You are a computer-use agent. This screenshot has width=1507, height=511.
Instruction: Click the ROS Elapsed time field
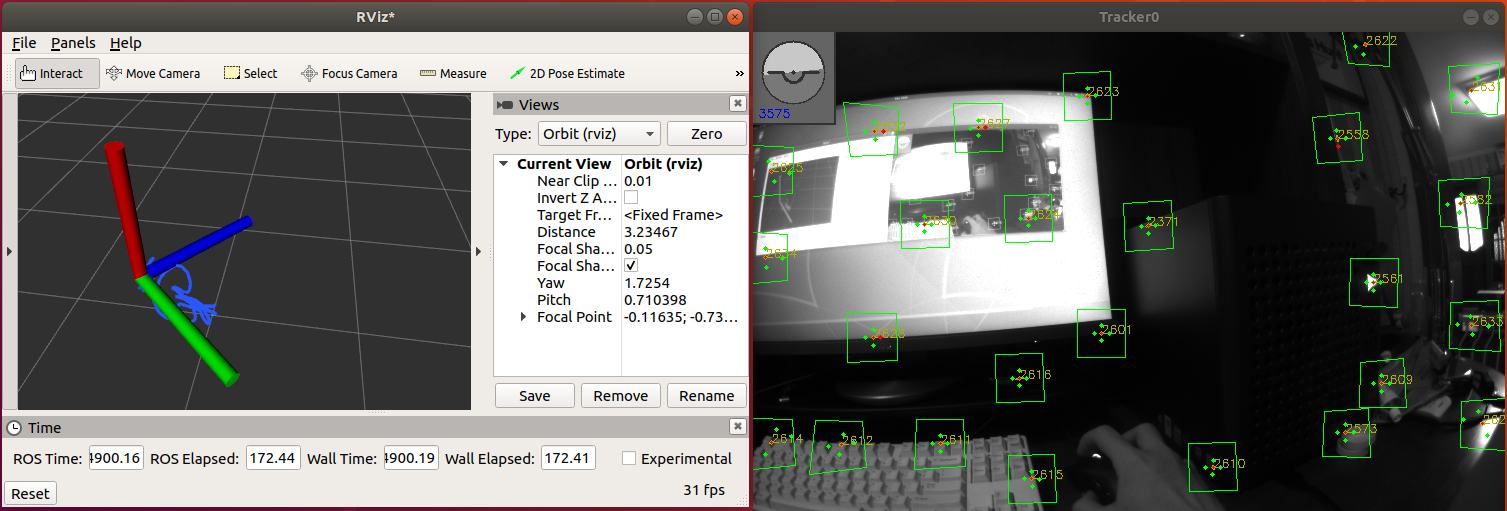click(272, 458)
